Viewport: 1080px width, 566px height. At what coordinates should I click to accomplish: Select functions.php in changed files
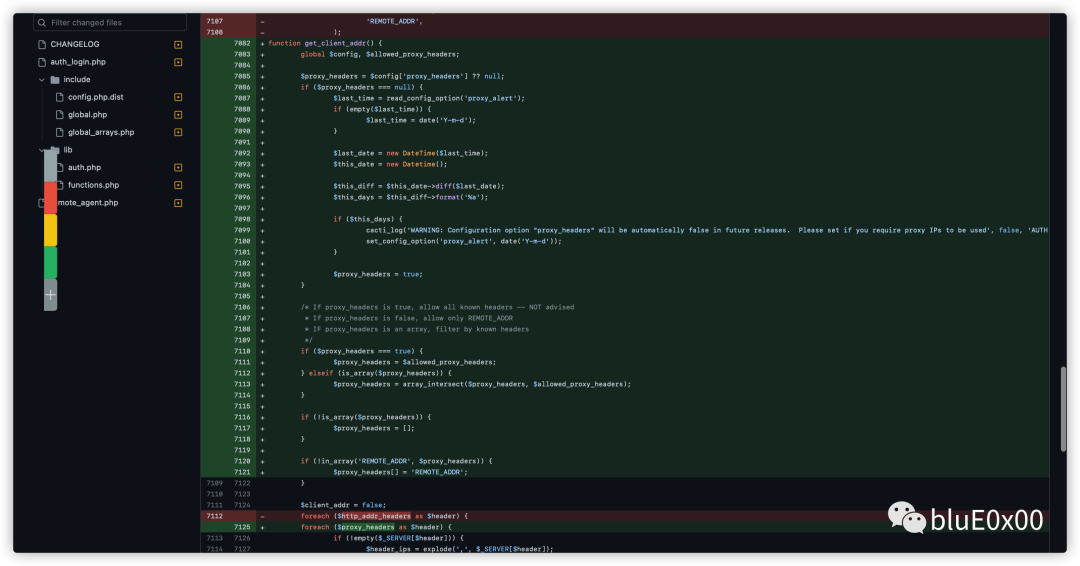click(93, 185)
